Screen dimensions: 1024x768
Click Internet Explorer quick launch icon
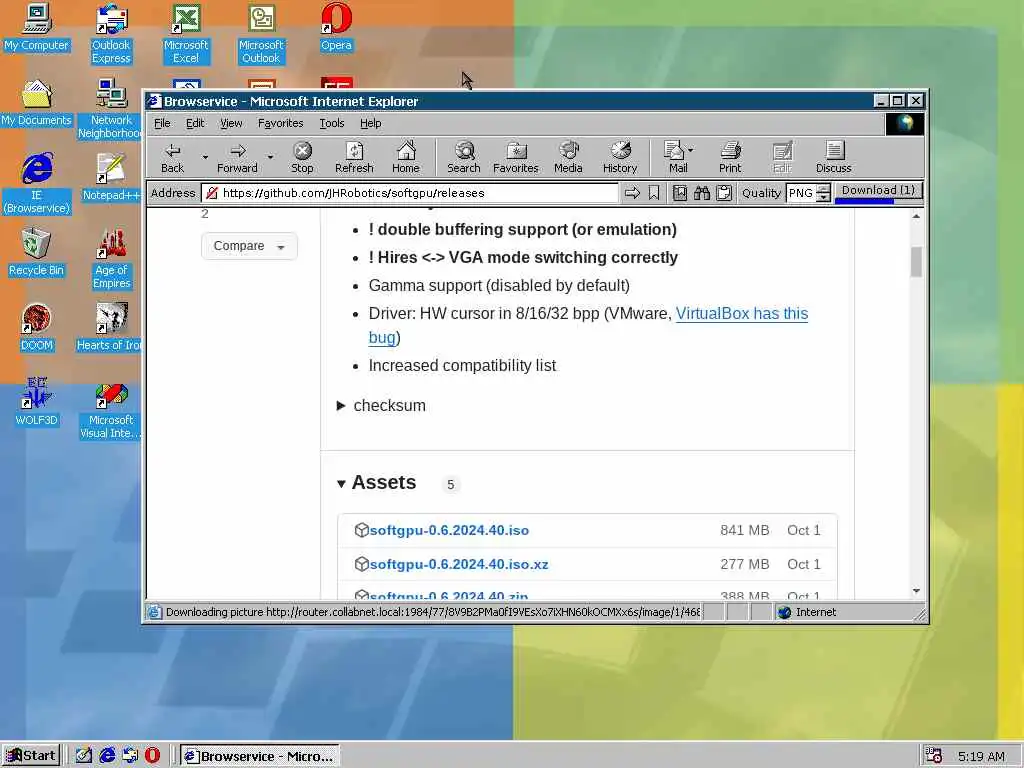(x=107, y=756)
